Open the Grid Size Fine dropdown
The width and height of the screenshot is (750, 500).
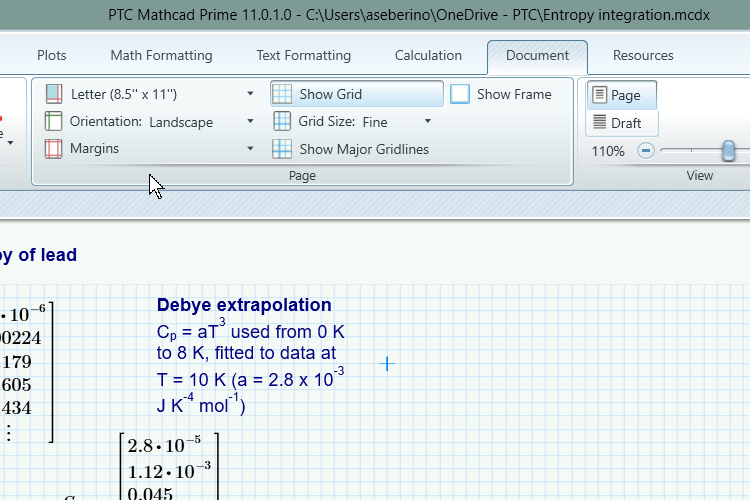(x=428, y=122)
